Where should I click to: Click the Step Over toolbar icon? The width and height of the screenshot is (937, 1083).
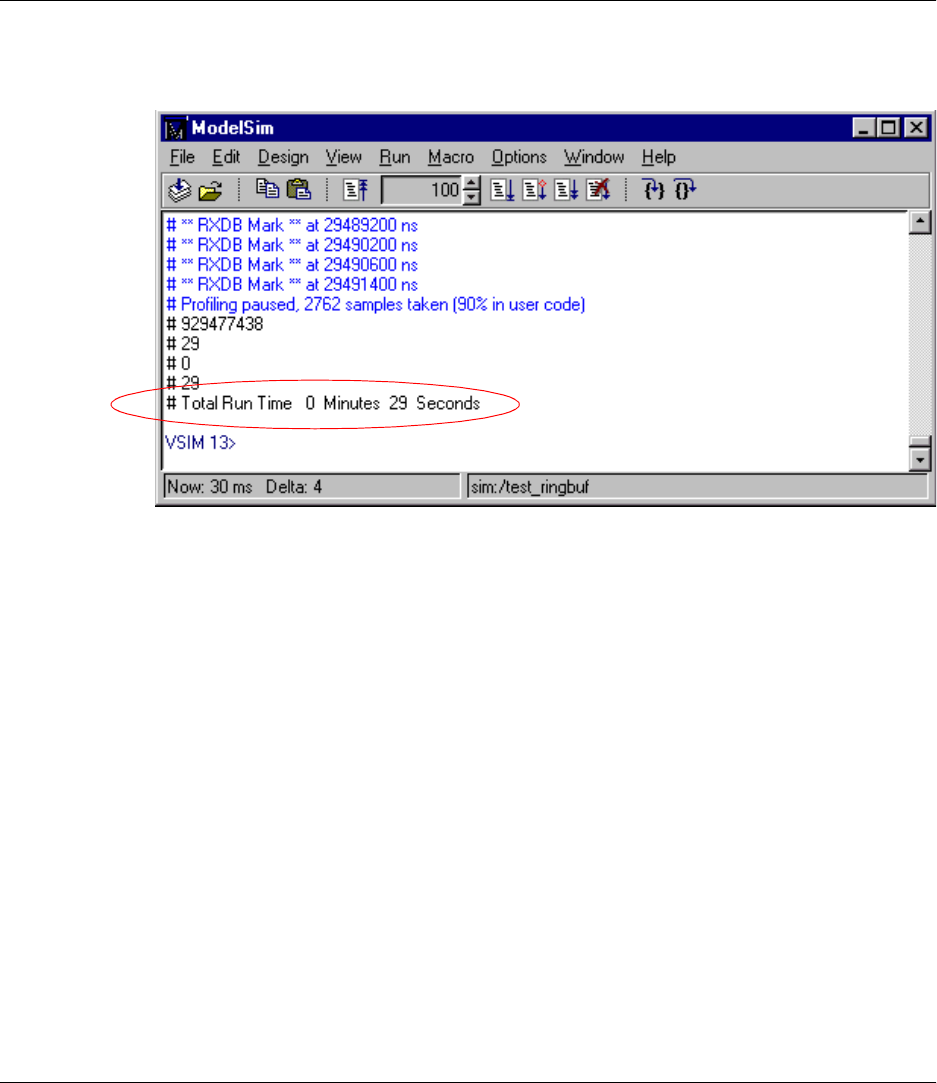pyautogui.click(x=685, y=189)
